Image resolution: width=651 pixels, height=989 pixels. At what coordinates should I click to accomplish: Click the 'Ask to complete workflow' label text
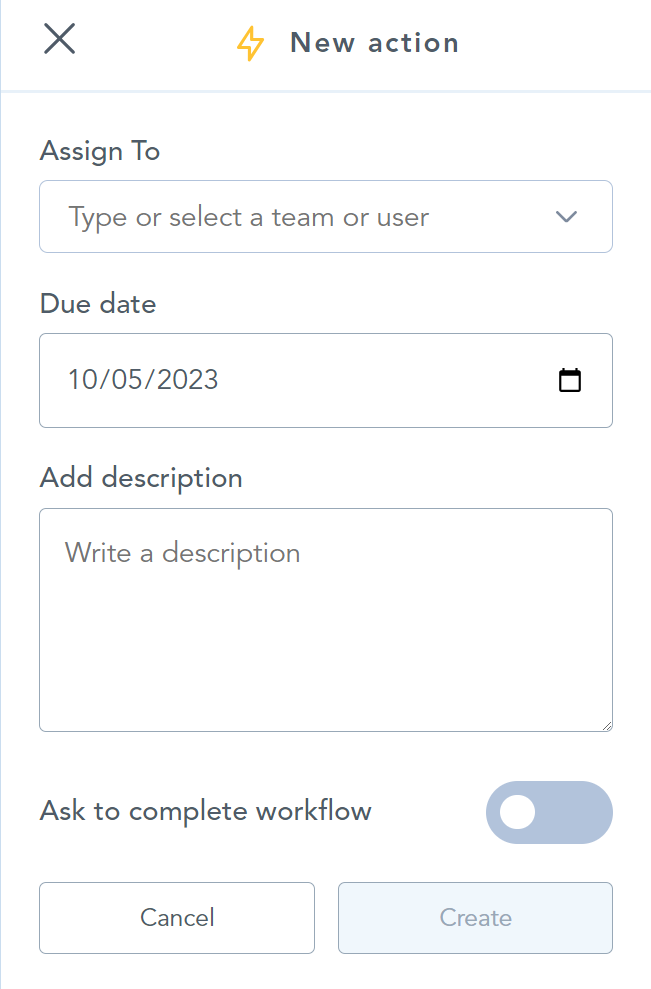(205, 810)
